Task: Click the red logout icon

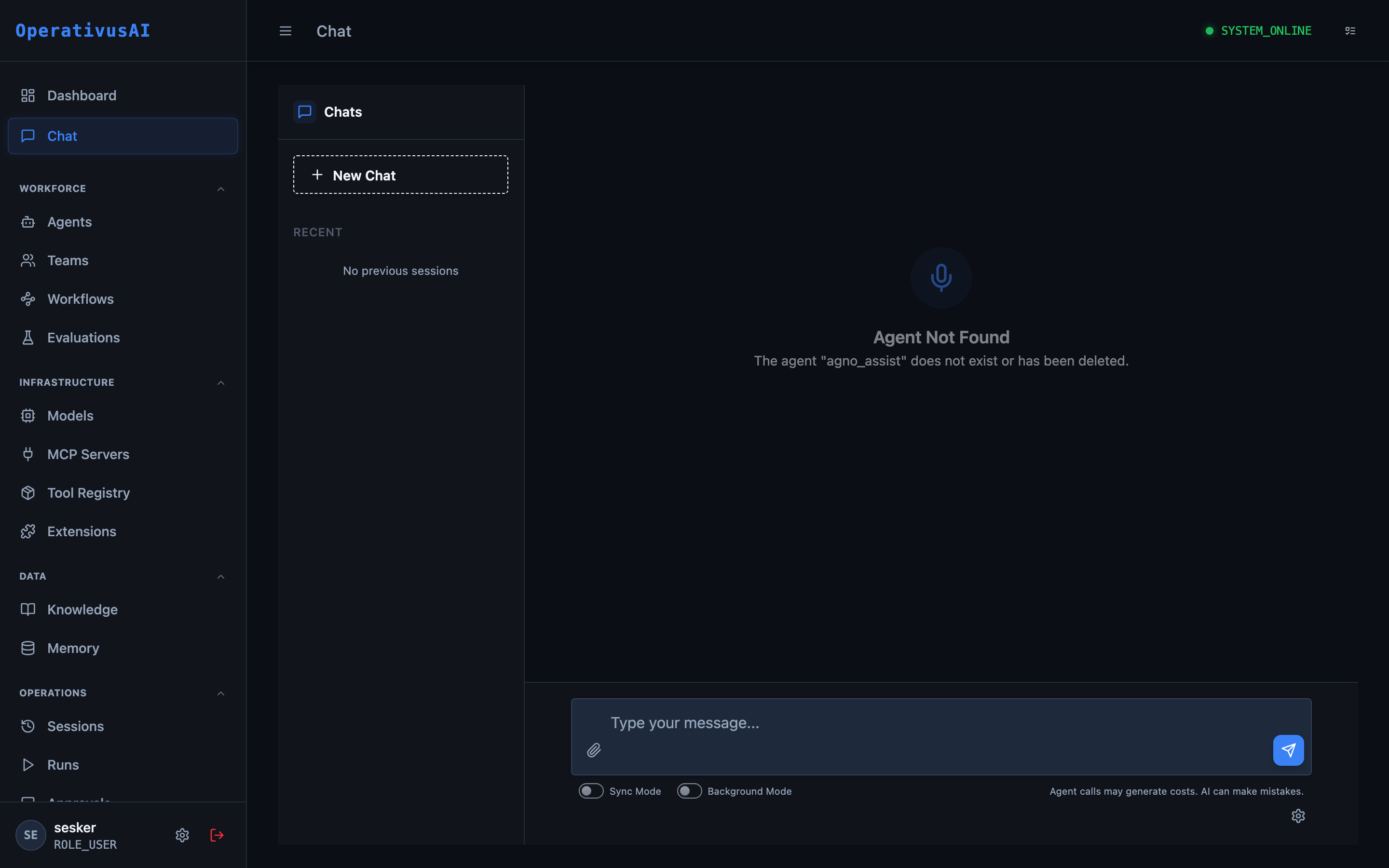Action: pos(217,835)
